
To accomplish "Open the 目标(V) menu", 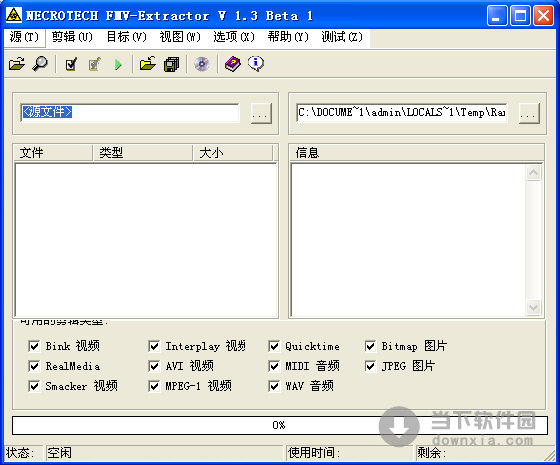I will click(x=126, y=37).
